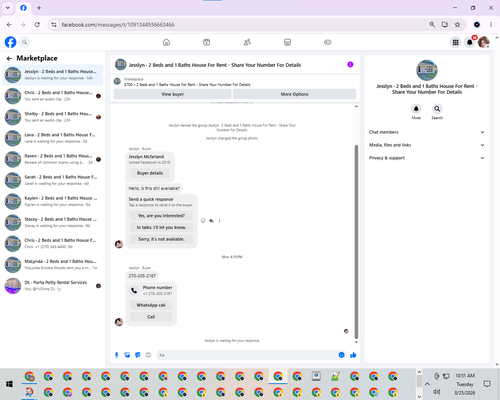This screenshot has width=500, height=400.
Task: Reload the page in the browser
Action: coord(37,25)
